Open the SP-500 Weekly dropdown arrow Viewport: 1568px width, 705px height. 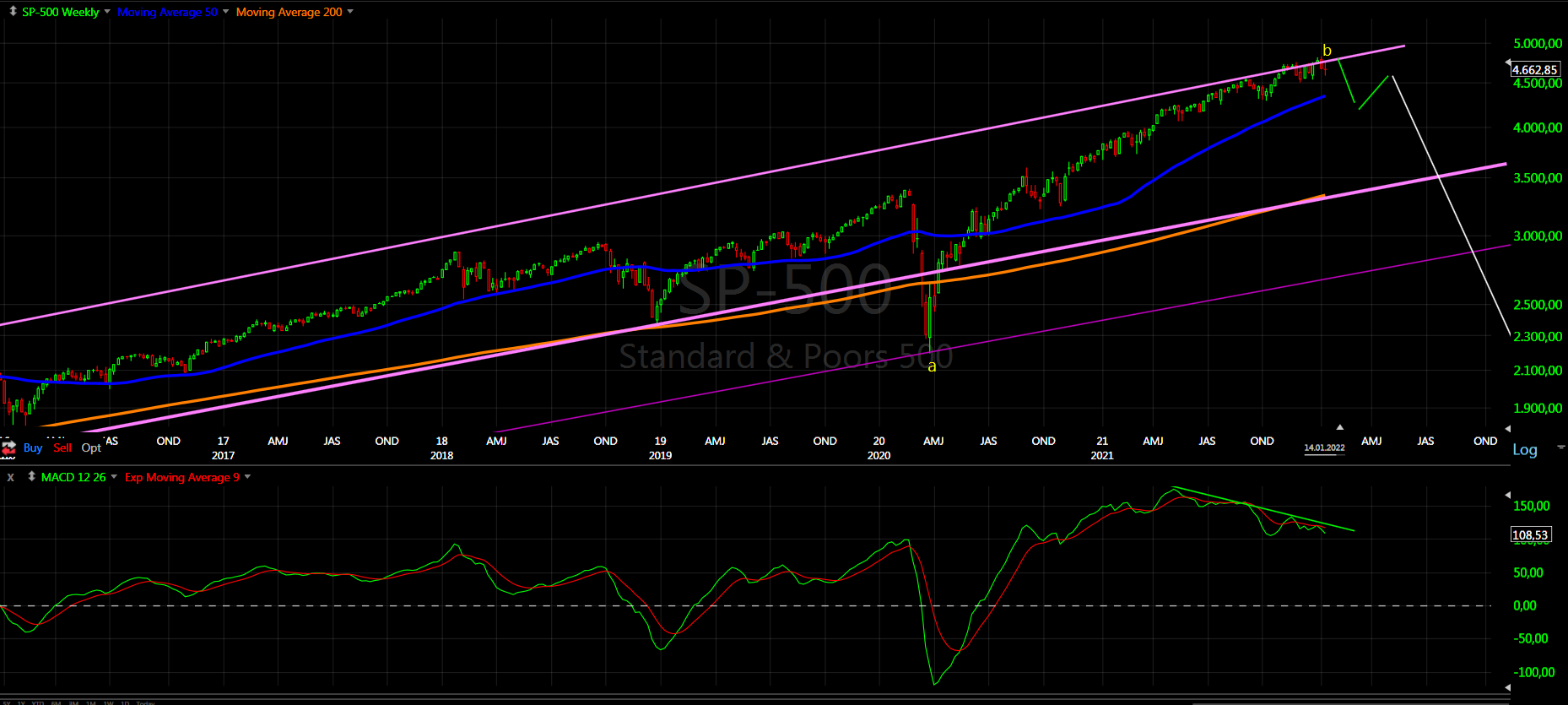point(107,12)
